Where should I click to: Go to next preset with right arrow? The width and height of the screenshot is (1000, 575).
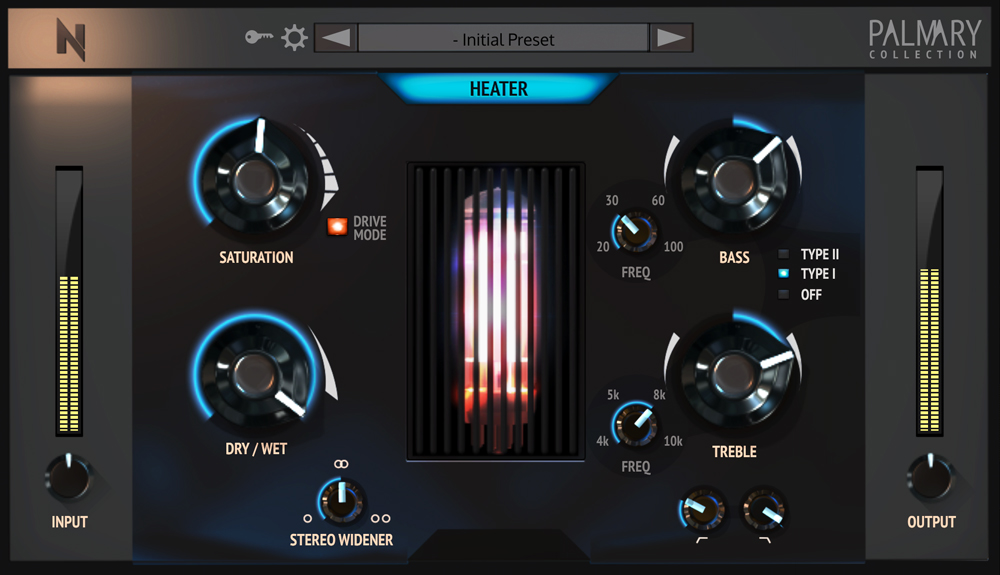[x=671, y=38]
